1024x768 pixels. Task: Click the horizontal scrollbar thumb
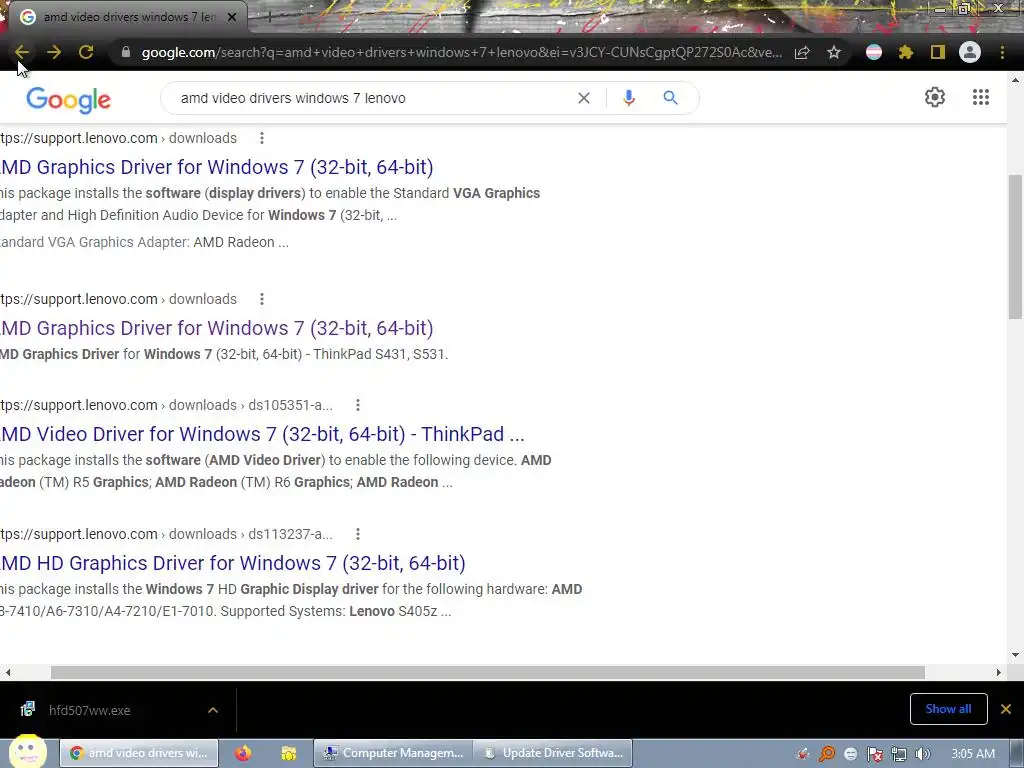[x=488, y=672]
